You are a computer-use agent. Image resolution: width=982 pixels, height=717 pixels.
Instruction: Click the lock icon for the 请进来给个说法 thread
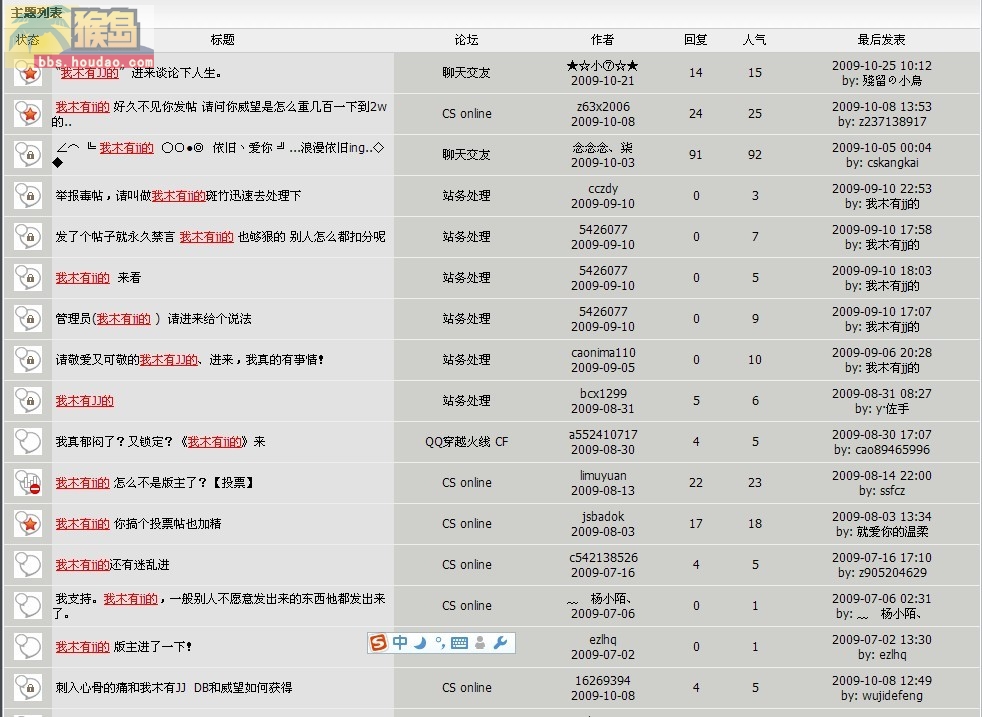point(28,319)
